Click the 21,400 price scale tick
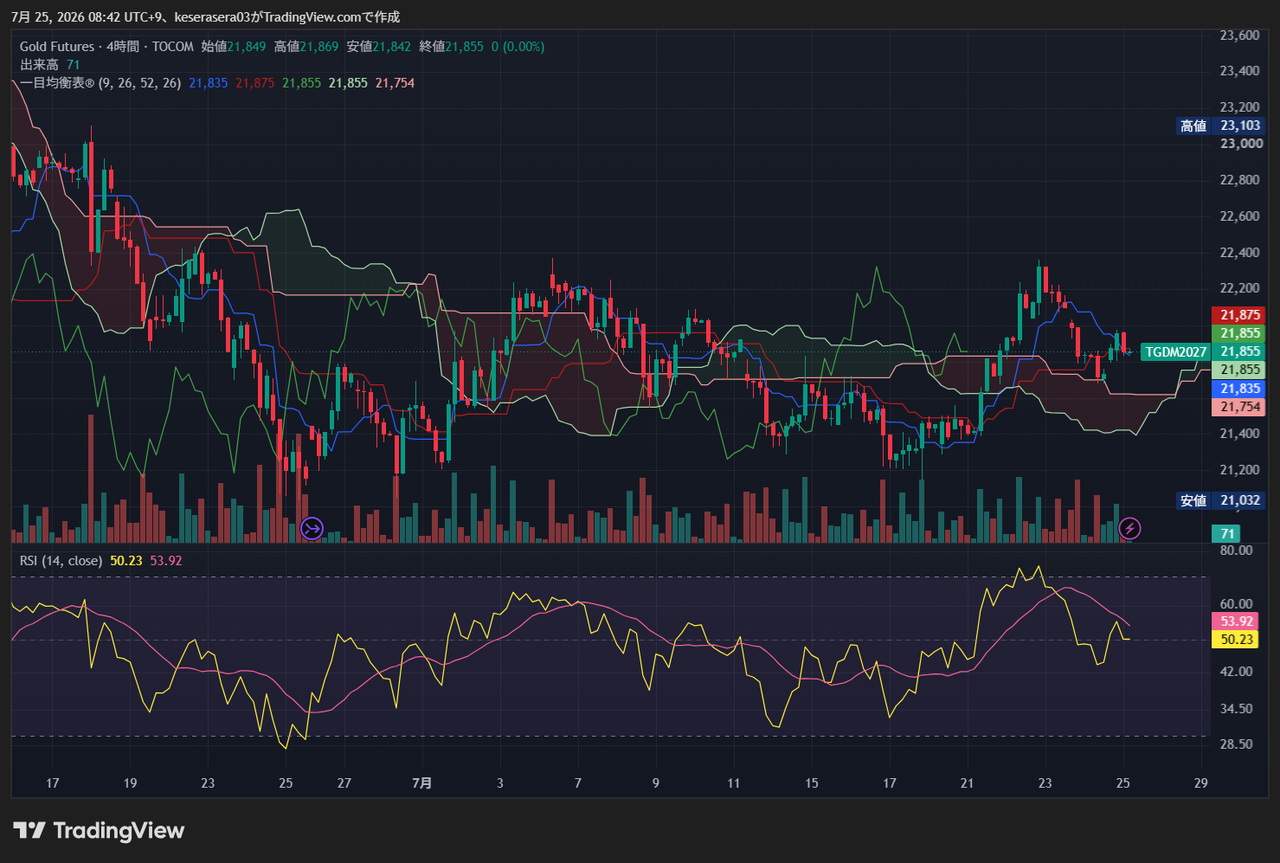This screenshot has height=863, width=1280. click(1240, 434)
